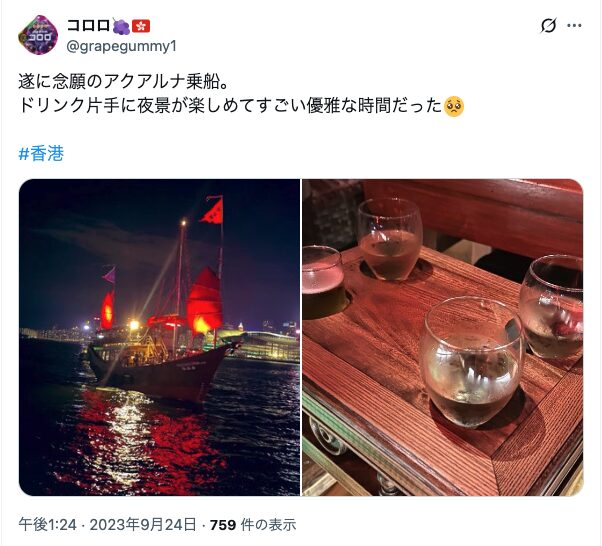Click the front glass in the right photo
Image resolution: width=602 pixels, height=546 pixels.
pyautogui.click(x=470, y=362)
